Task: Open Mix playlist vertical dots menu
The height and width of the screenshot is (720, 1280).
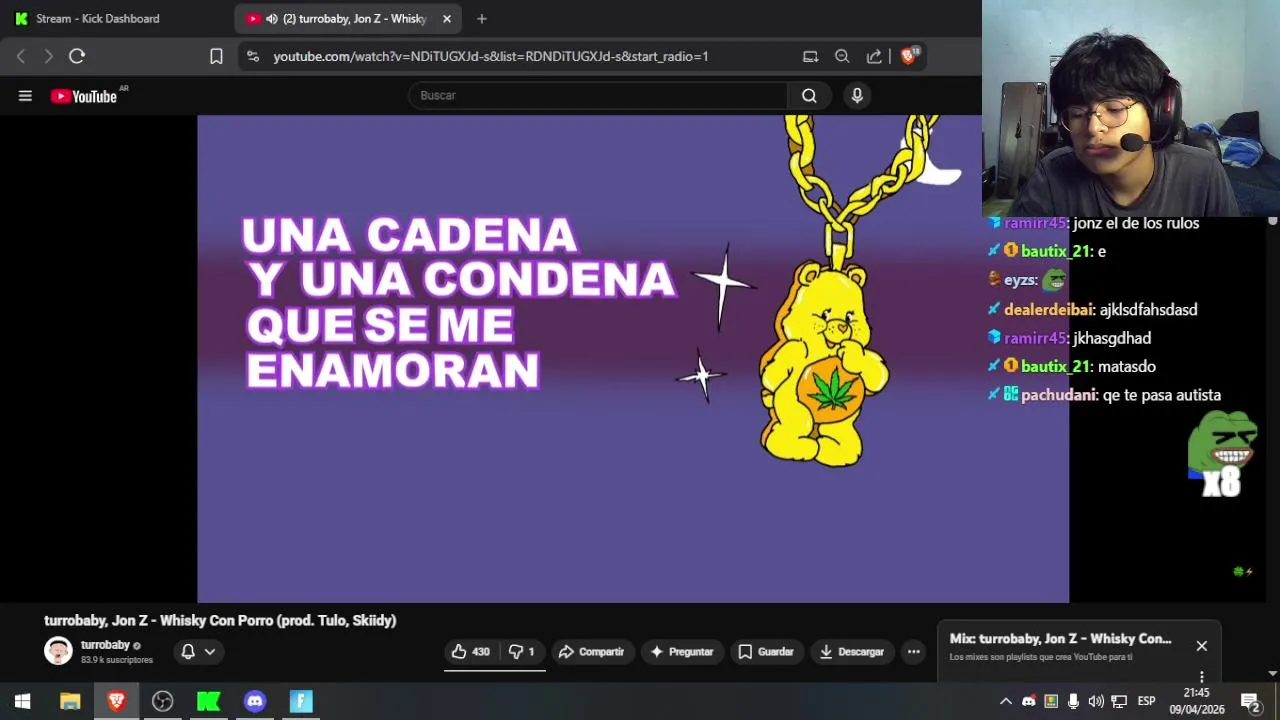Action: coord(1202,676)
